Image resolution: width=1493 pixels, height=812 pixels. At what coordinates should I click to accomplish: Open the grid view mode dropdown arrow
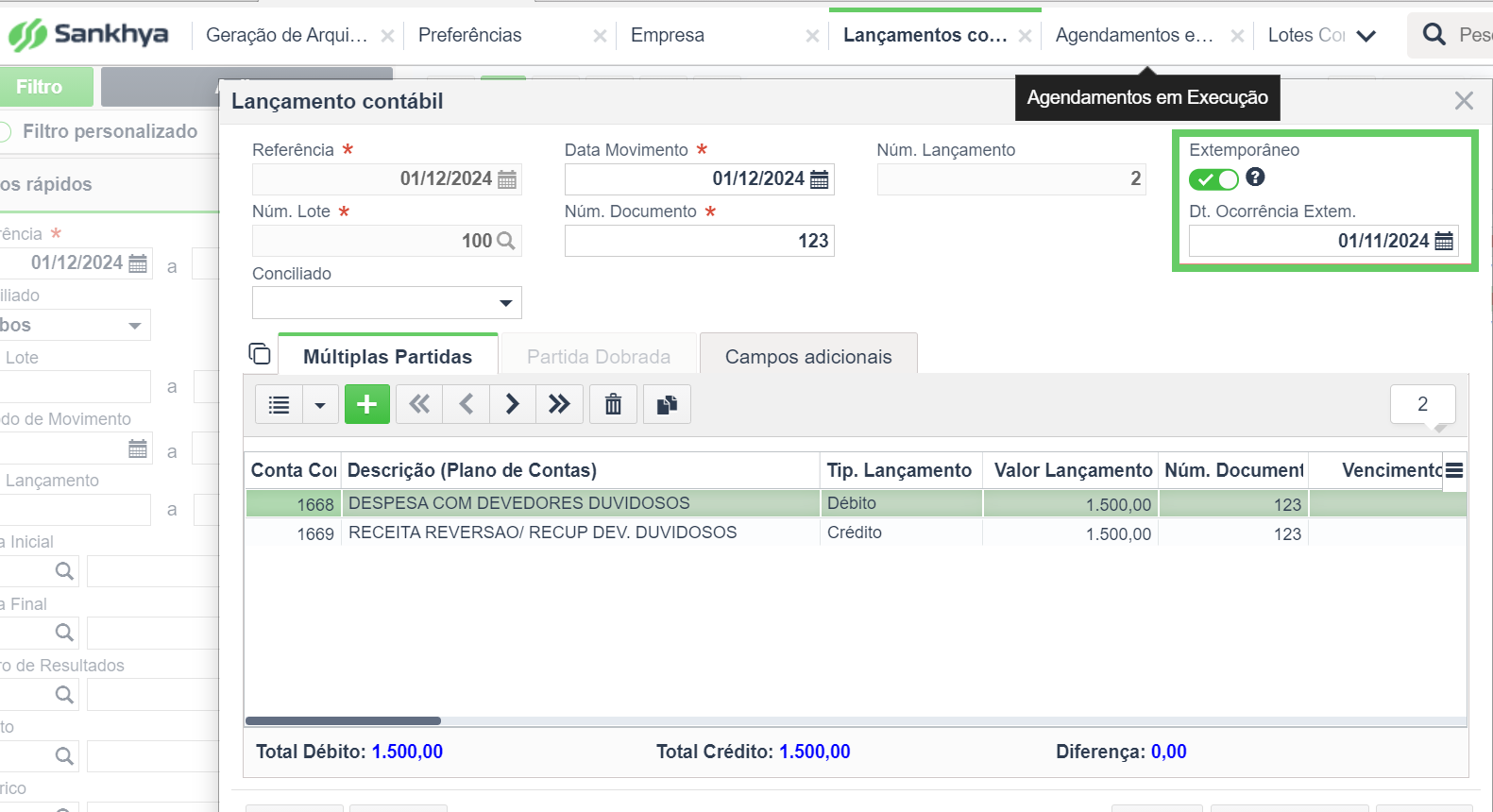(320, 405)
